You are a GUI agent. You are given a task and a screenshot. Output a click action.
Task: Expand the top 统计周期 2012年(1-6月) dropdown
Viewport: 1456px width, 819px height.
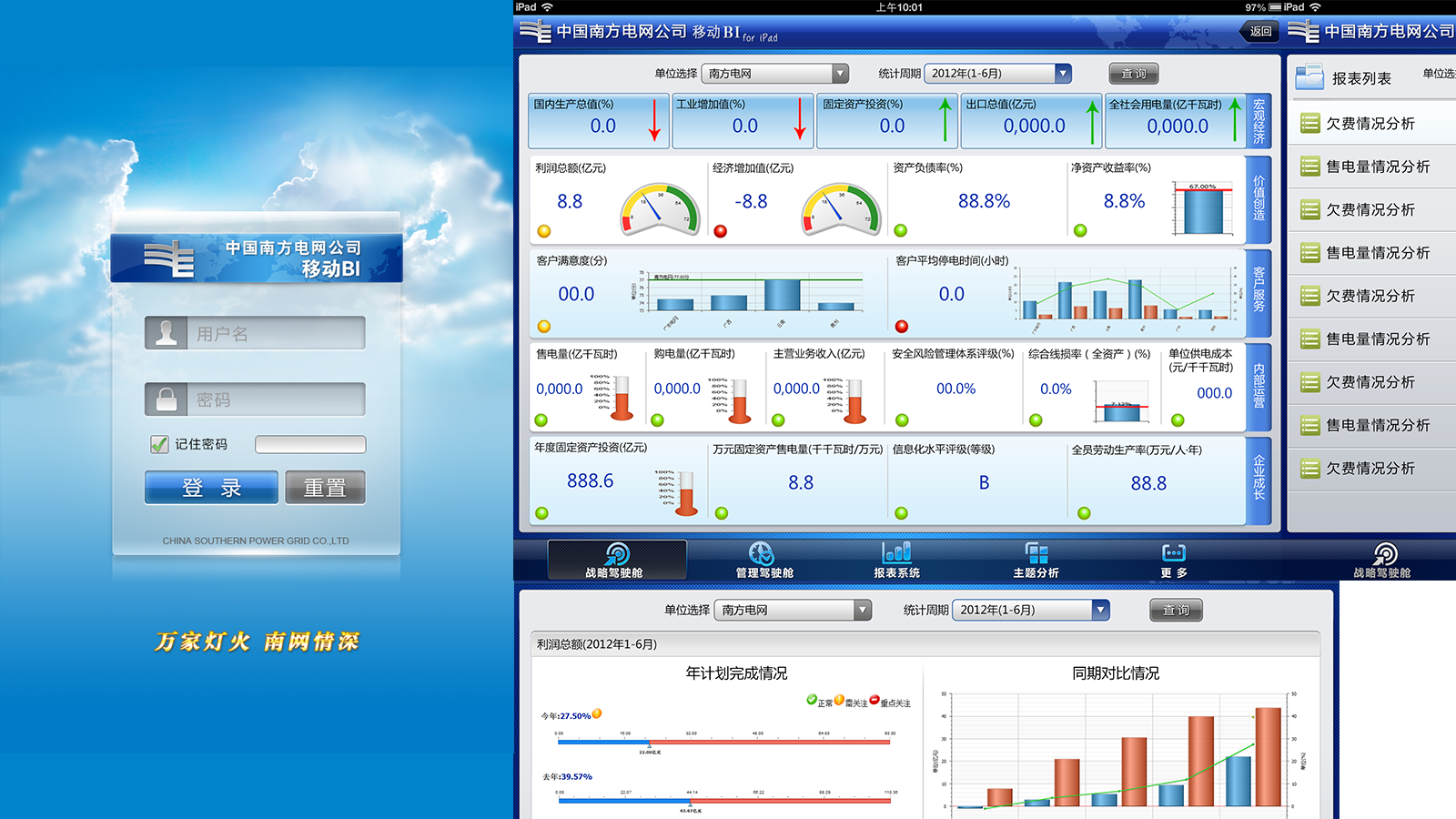click(1062, 74)
